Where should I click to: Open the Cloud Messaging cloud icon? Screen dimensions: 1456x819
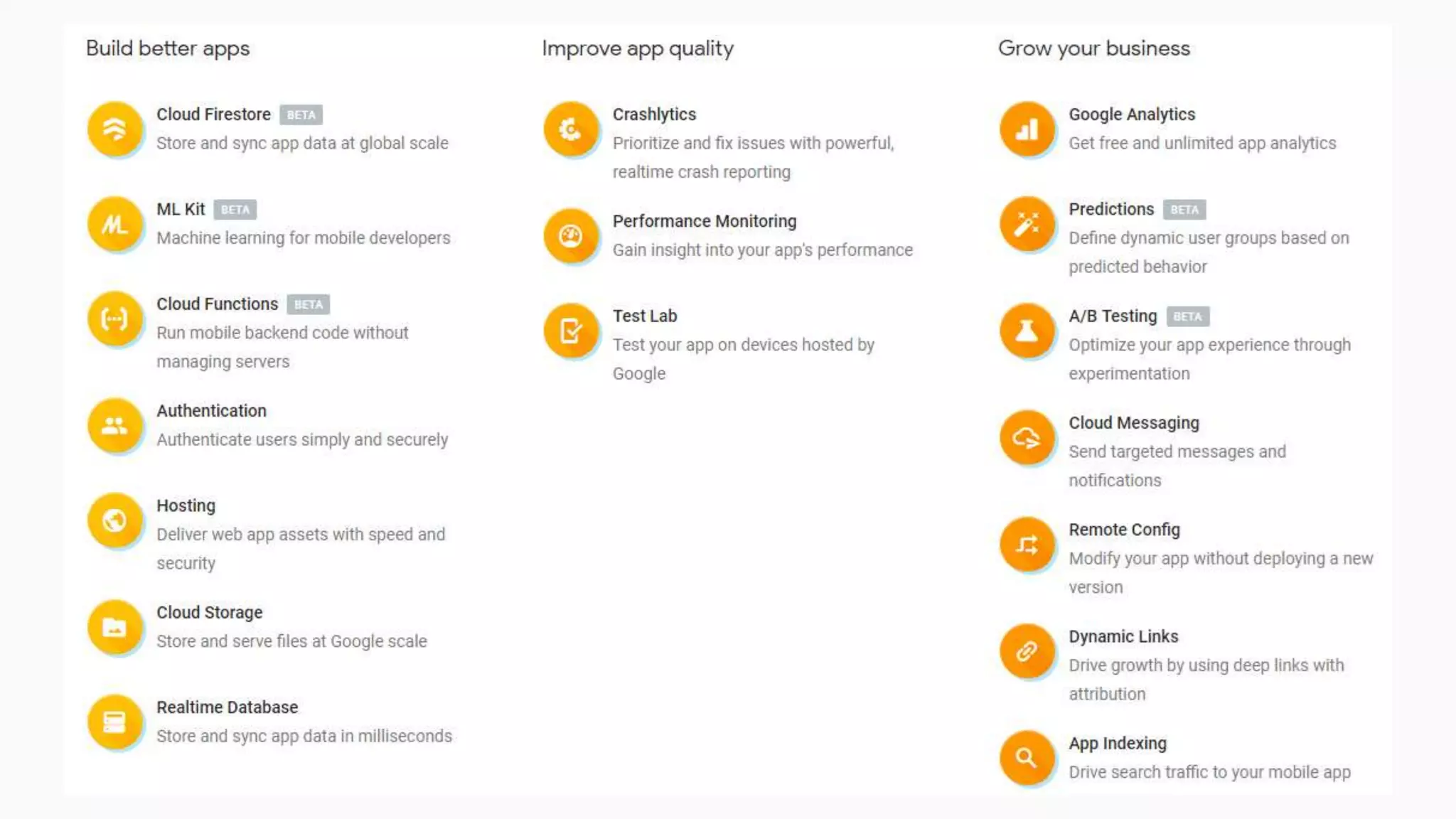click(1027, 438)
